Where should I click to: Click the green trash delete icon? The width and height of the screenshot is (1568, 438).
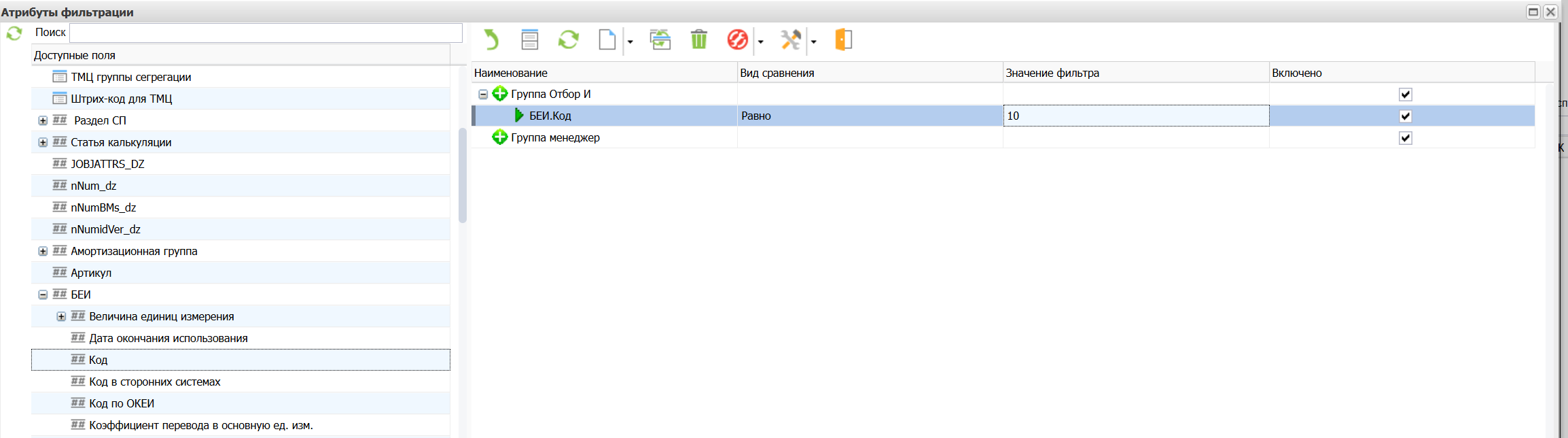(698, 40)
